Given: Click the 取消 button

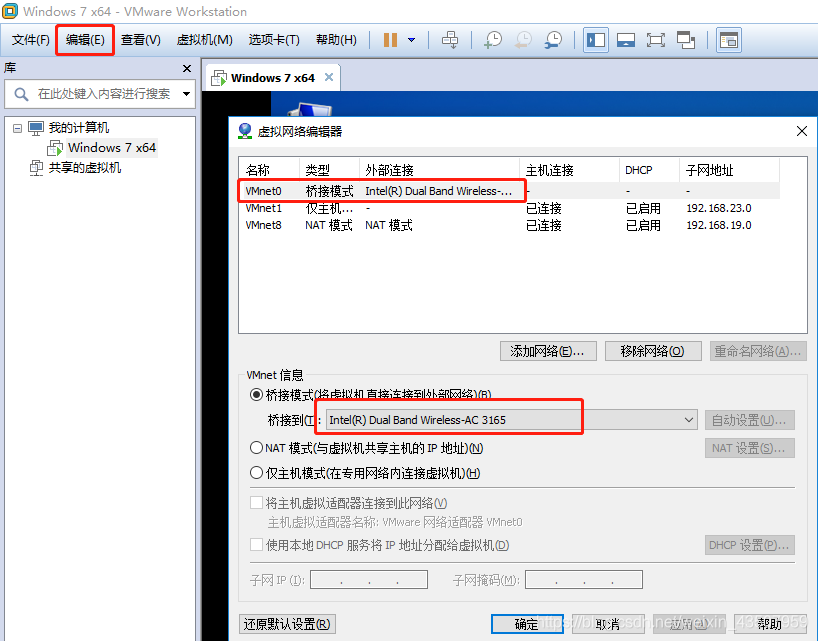Looking at the screenshot, I should tap(608, 624).
